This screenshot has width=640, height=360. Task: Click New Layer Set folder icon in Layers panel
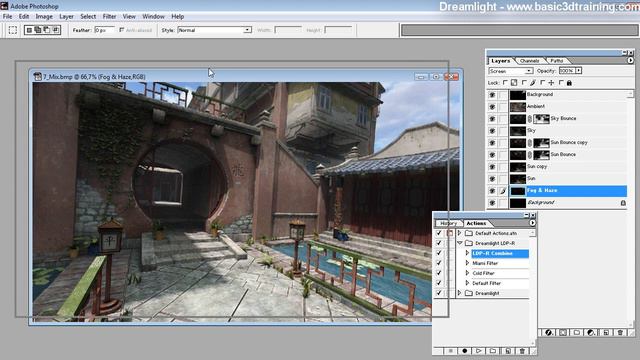point(577,333)
